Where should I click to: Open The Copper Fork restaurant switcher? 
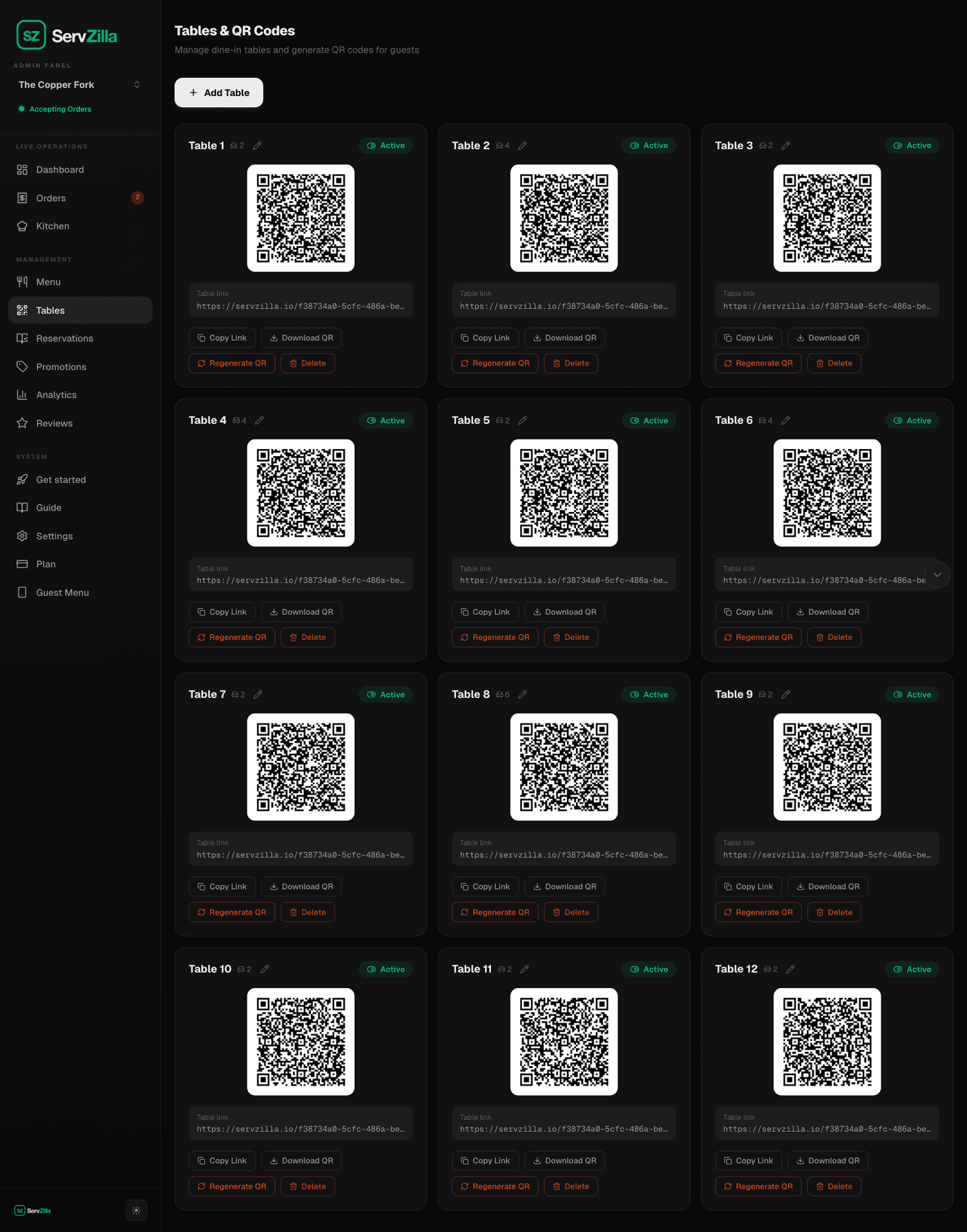(80, 84)
